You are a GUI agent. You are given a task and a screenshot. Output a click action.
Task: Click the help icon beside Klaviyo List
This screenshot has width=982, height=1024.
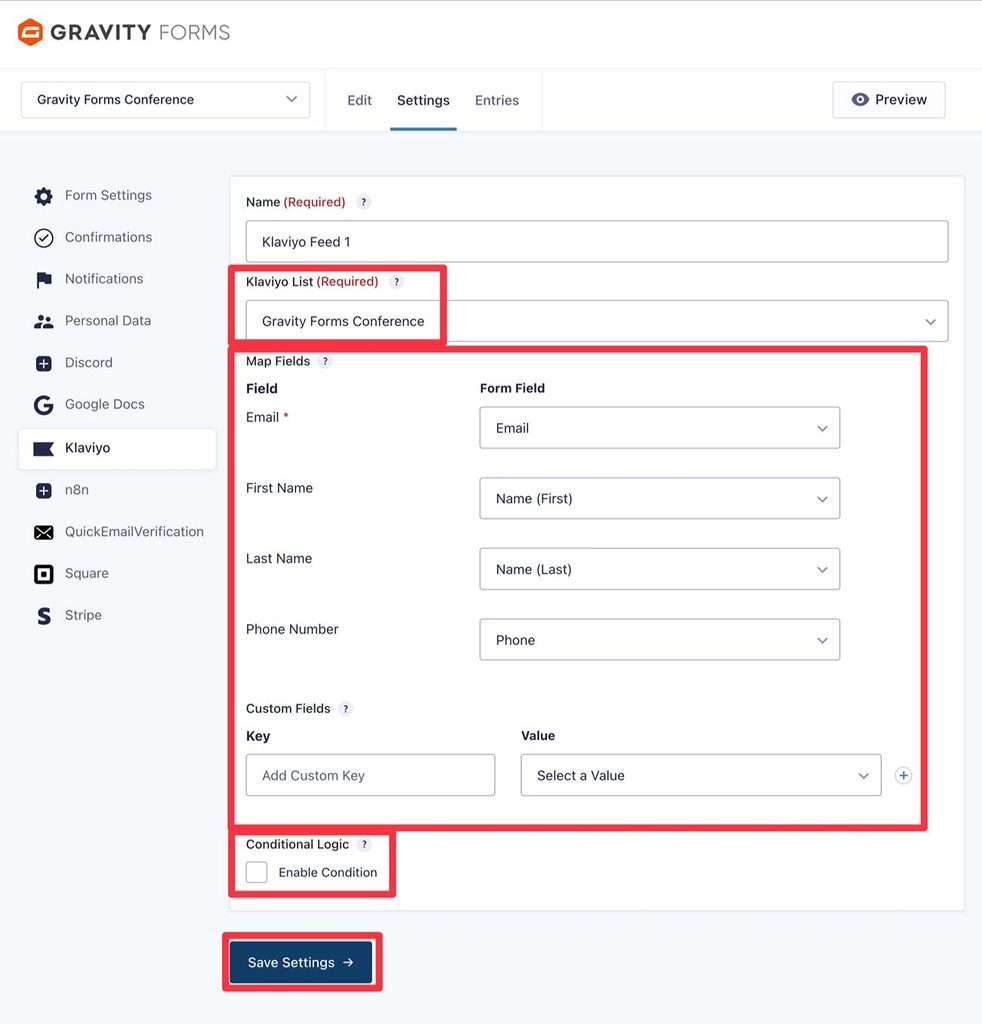click(396, 281)
